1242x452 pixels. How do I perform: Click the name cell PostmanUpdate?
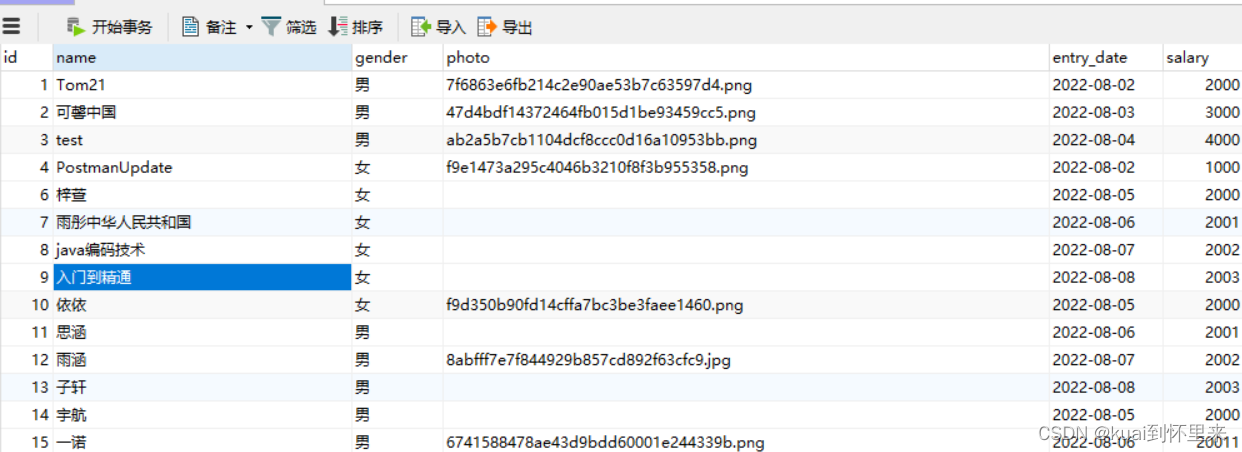point(203,167)
